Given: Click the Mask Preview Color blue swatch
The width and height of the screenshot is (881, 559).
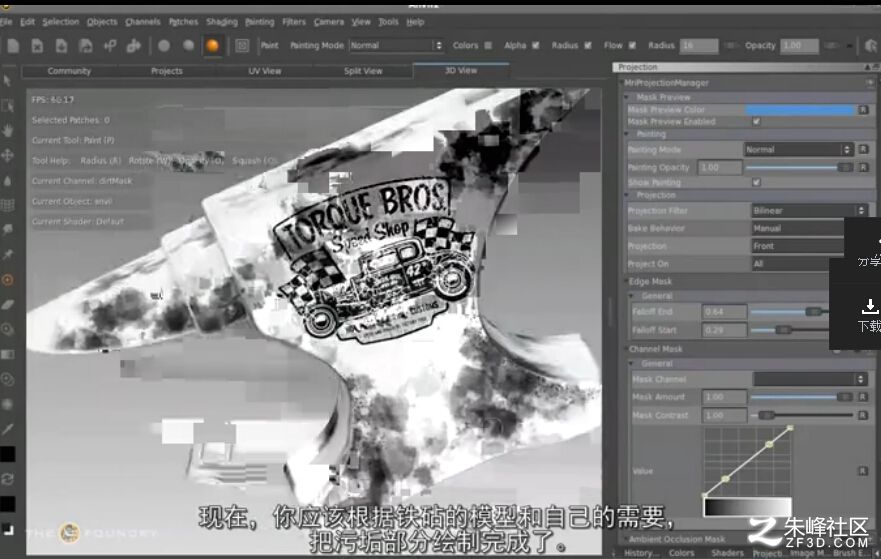Looking at the screenshot, I should click(x=800, y=110).
